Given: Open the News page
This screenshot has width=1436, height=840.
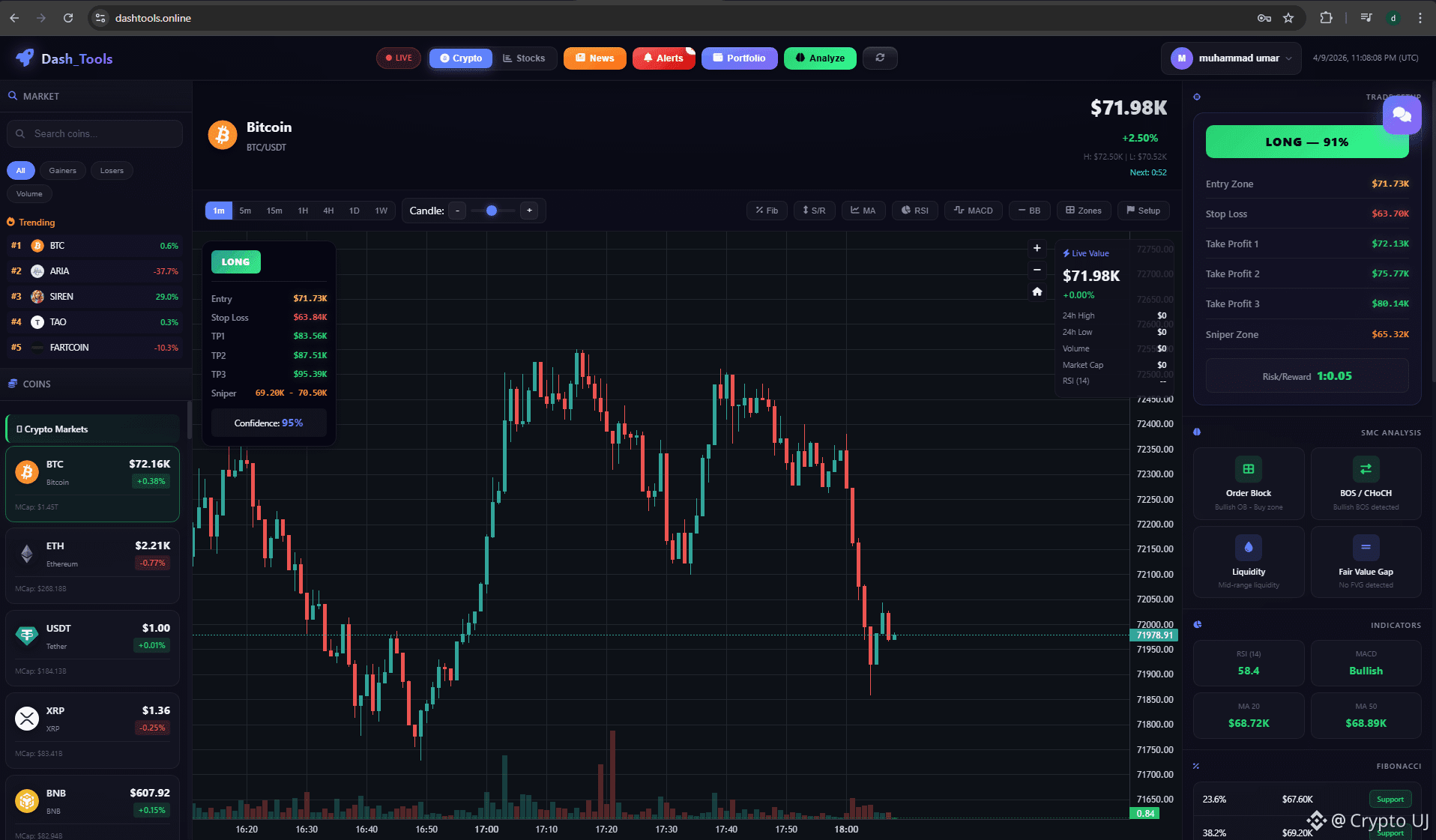Looking at the screenshot, I should [x=595, y=58].
